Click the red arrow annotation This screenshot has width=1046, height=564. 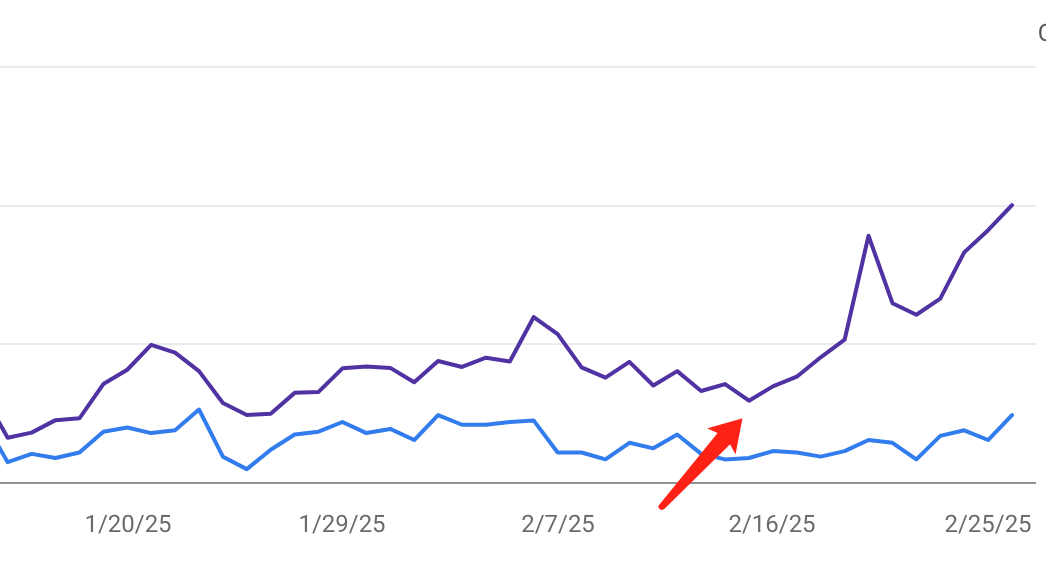click(x=700, y=464)
